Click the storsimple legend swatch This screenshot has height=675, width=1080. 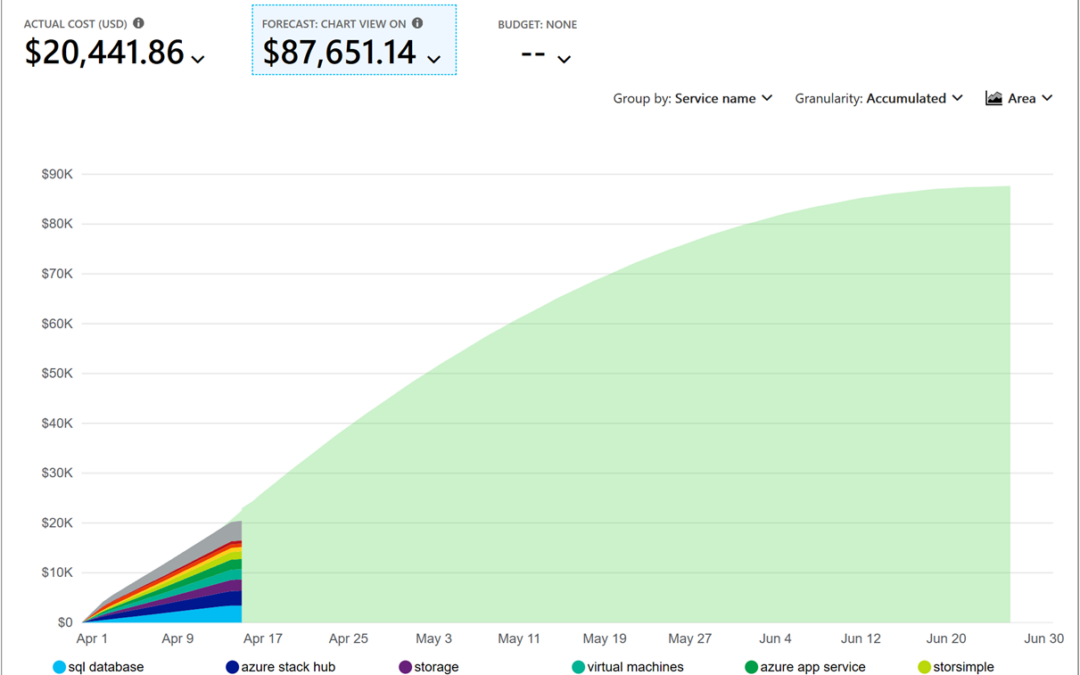(924, 667)
